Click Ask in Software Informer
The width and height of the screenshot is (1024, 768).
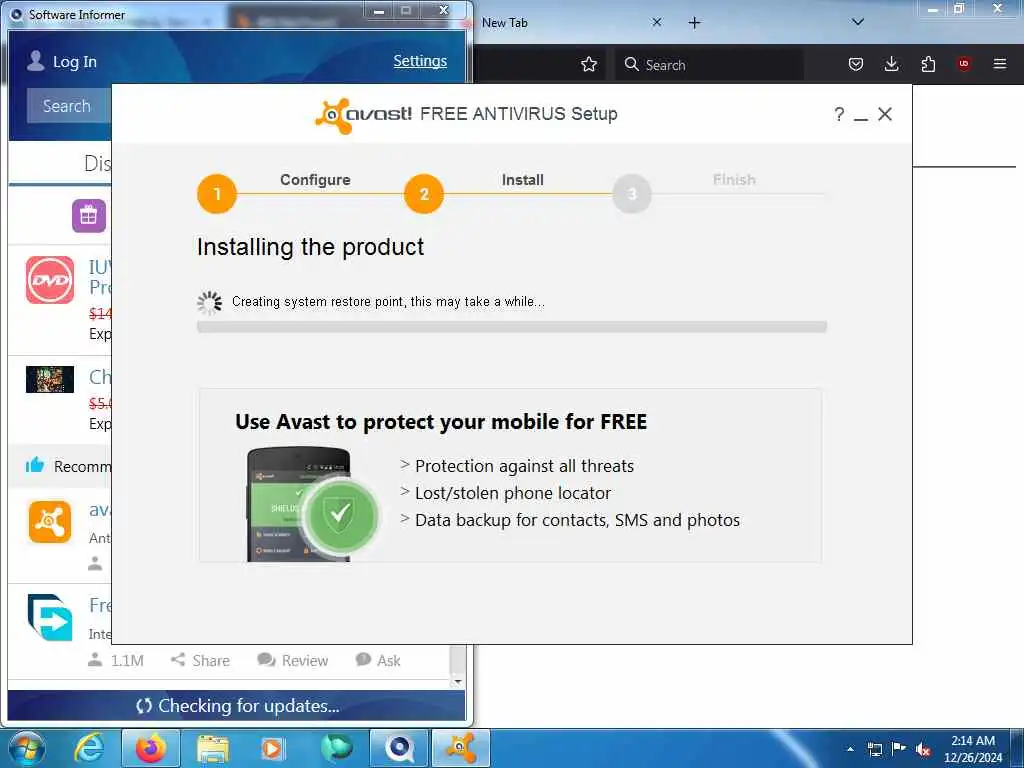378,660
